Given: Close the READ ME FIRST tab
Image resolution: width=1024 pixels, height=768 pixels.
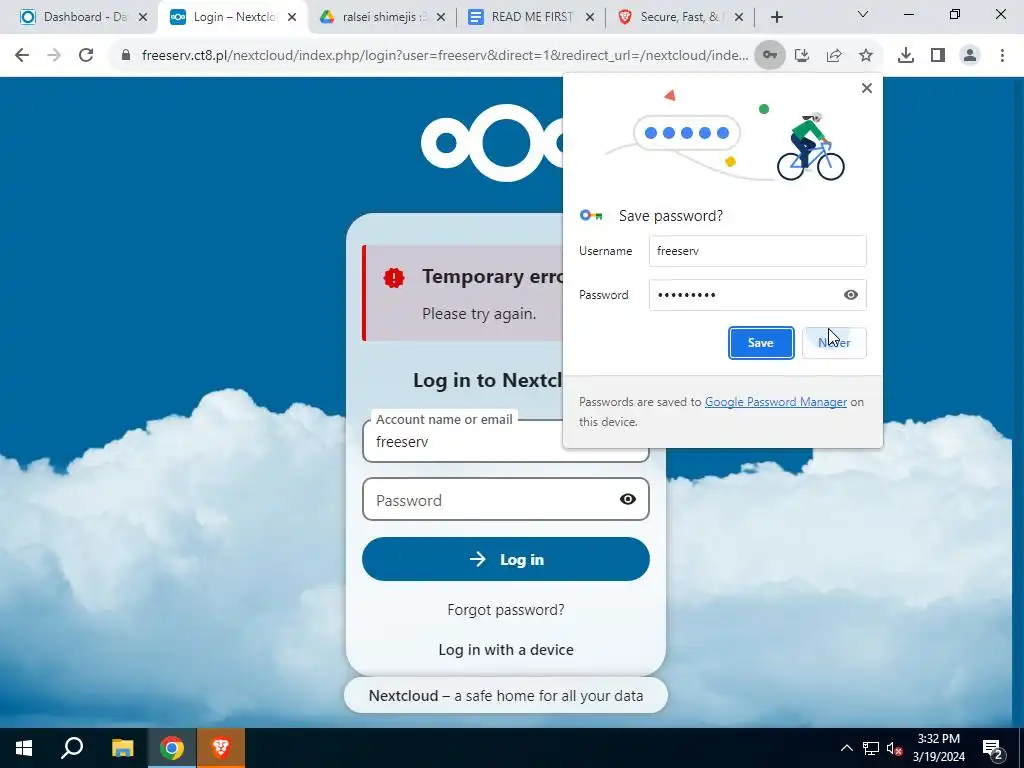Looking at the screenshot, I should pos(590,18).
